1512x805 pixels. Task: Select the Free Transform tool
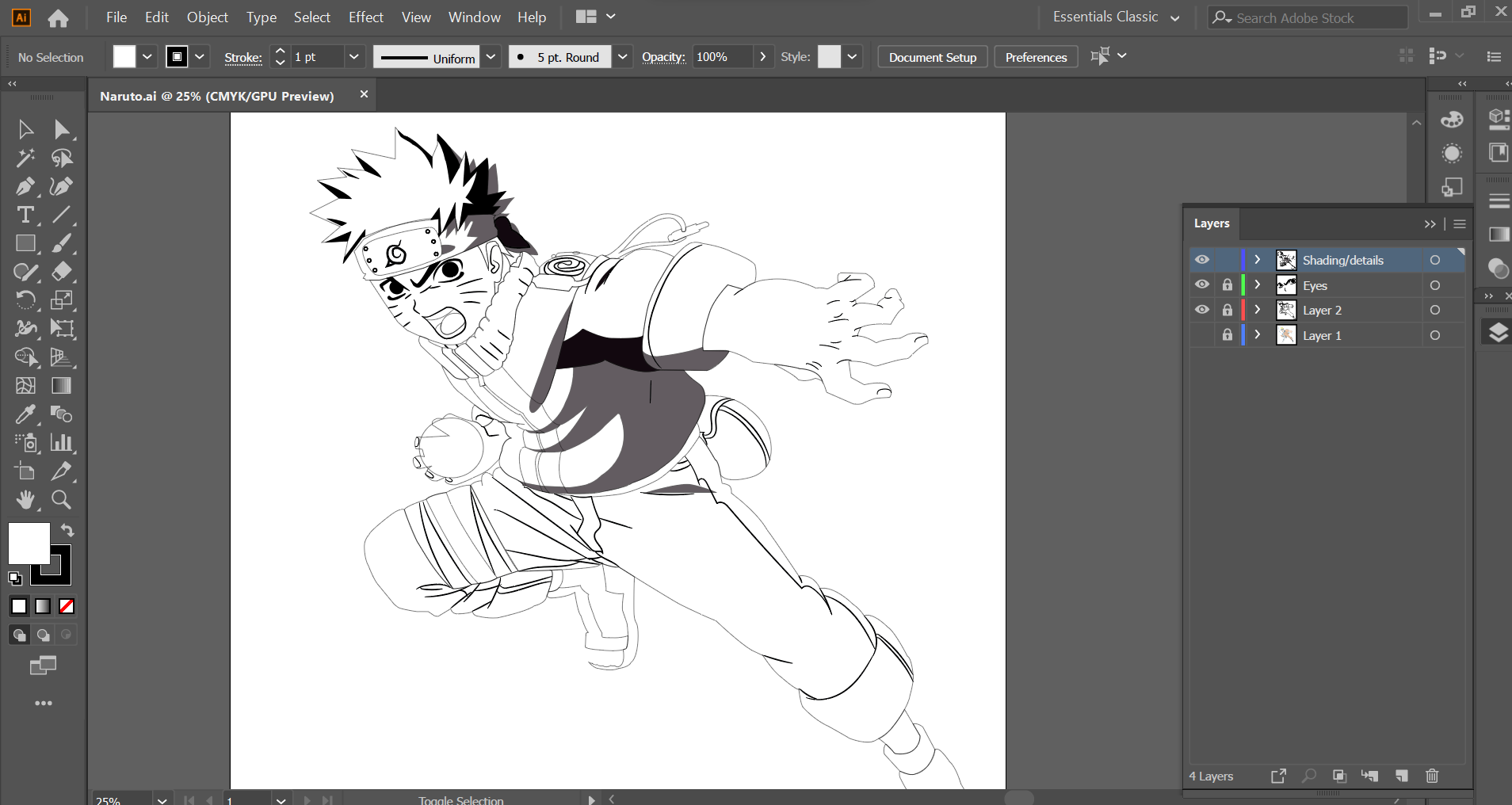tap(62, 329)
